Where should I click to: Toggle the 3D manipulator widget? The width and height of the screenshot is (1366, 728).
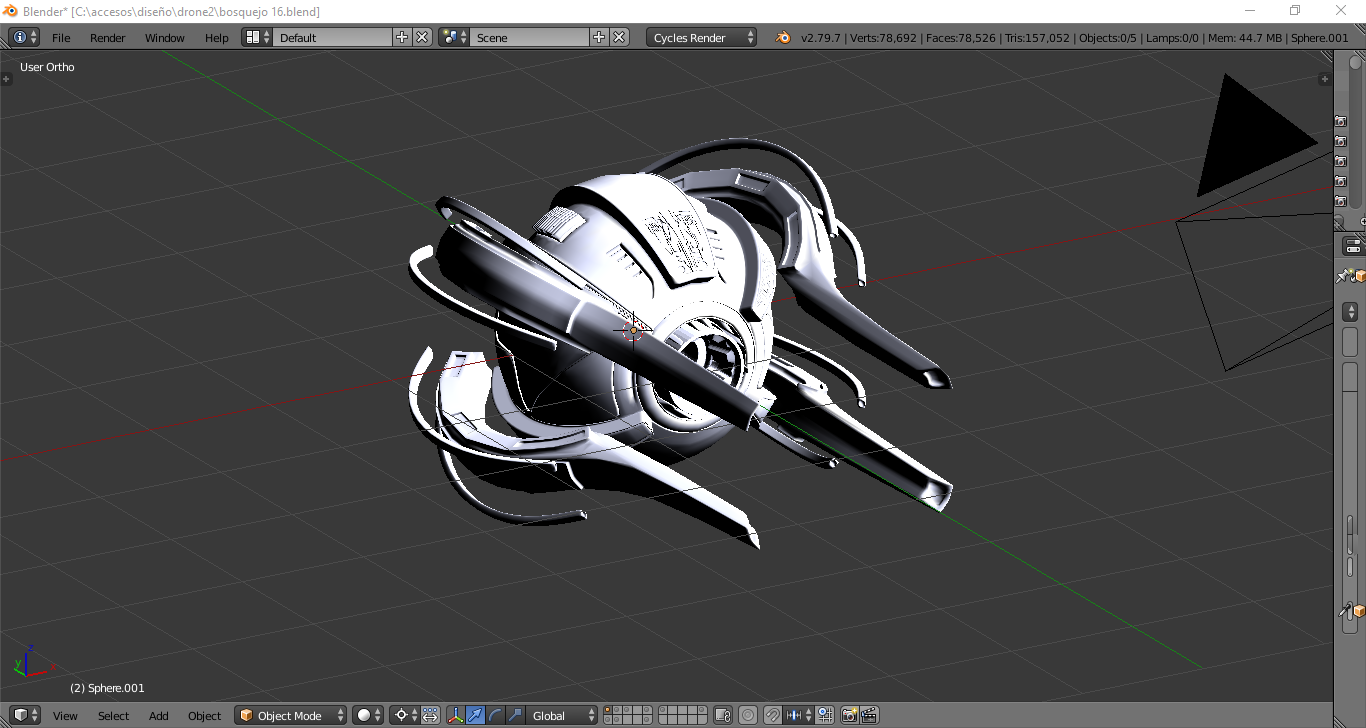(456, 715)
